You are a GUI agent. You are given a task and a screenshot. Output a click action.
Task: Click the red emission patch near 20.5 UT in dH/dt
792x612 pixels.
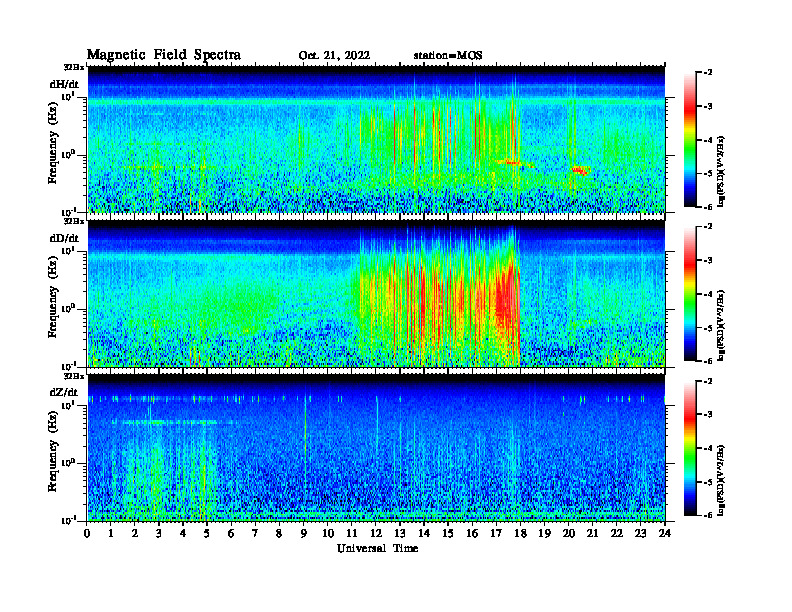point(581,171)
